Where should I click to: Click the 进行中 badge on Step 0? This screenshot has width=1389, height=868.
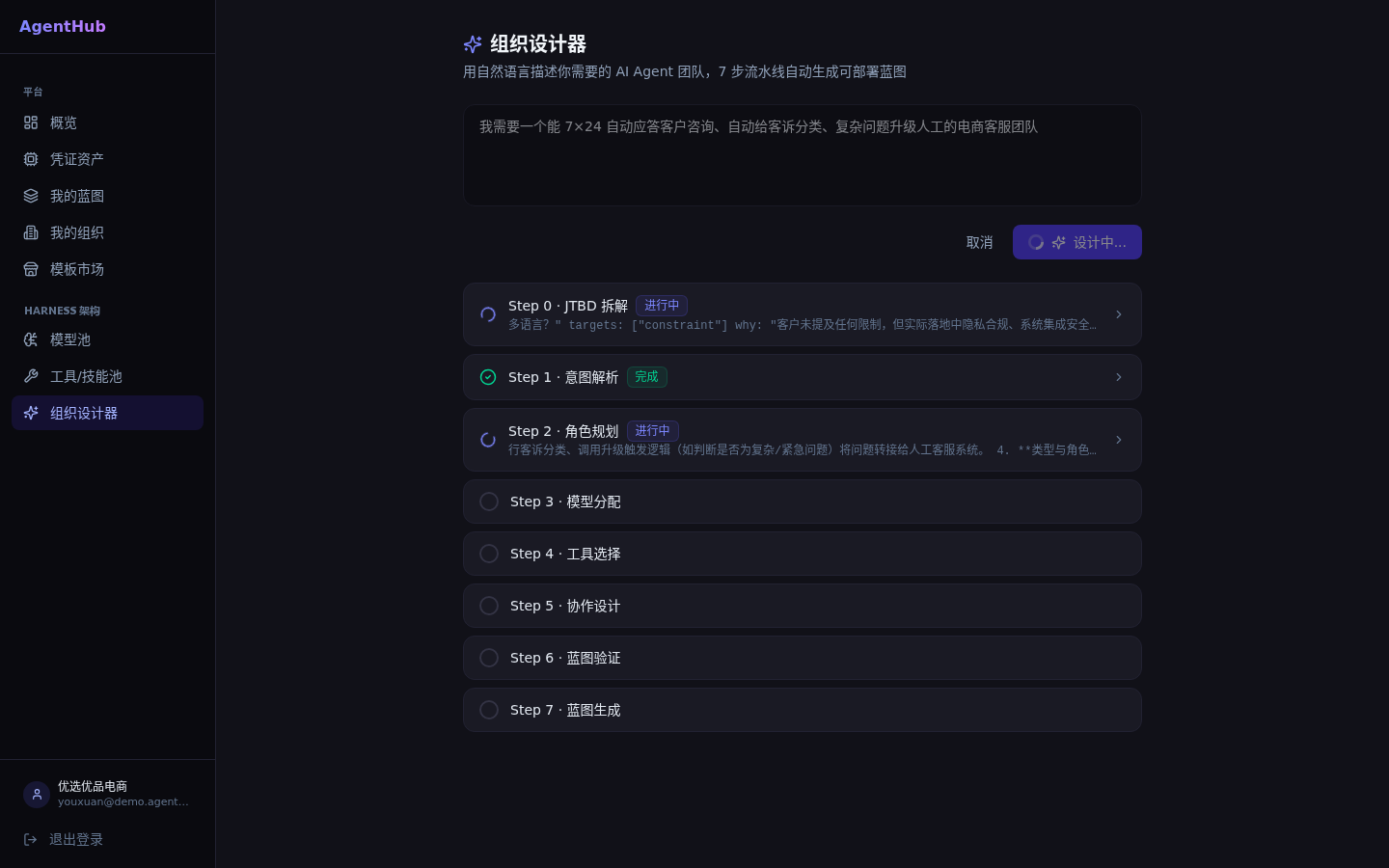[x=662, y=306]
